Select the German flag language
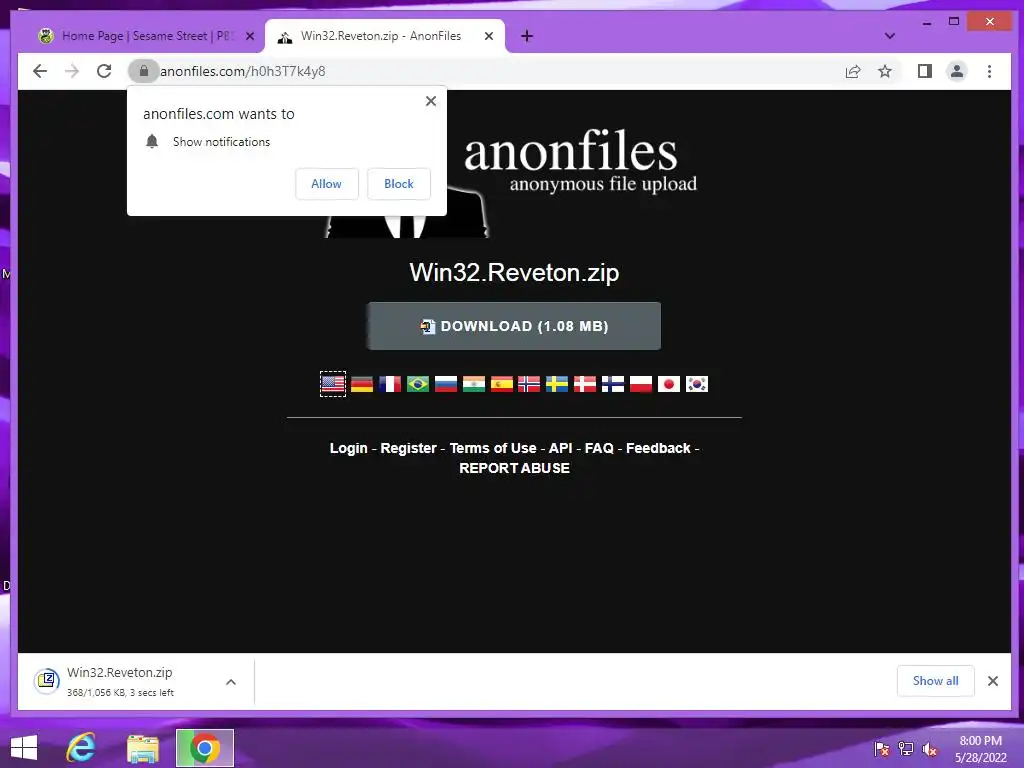 pos(362,384)
